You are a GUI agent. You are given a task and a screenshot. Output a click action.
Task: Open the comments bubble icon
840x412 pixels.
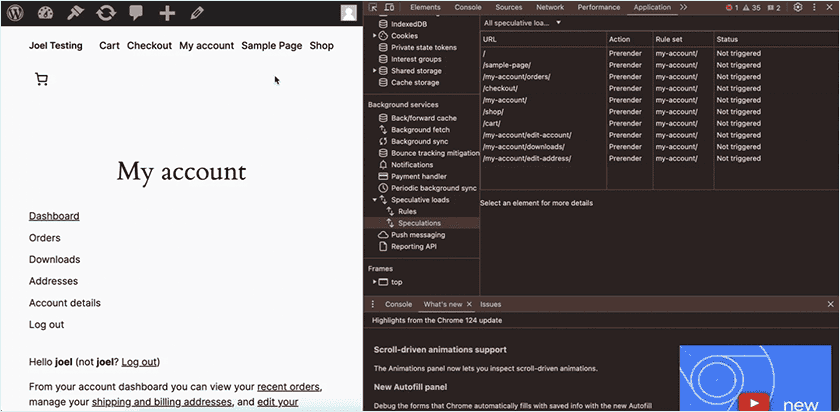tap(136, 13)
